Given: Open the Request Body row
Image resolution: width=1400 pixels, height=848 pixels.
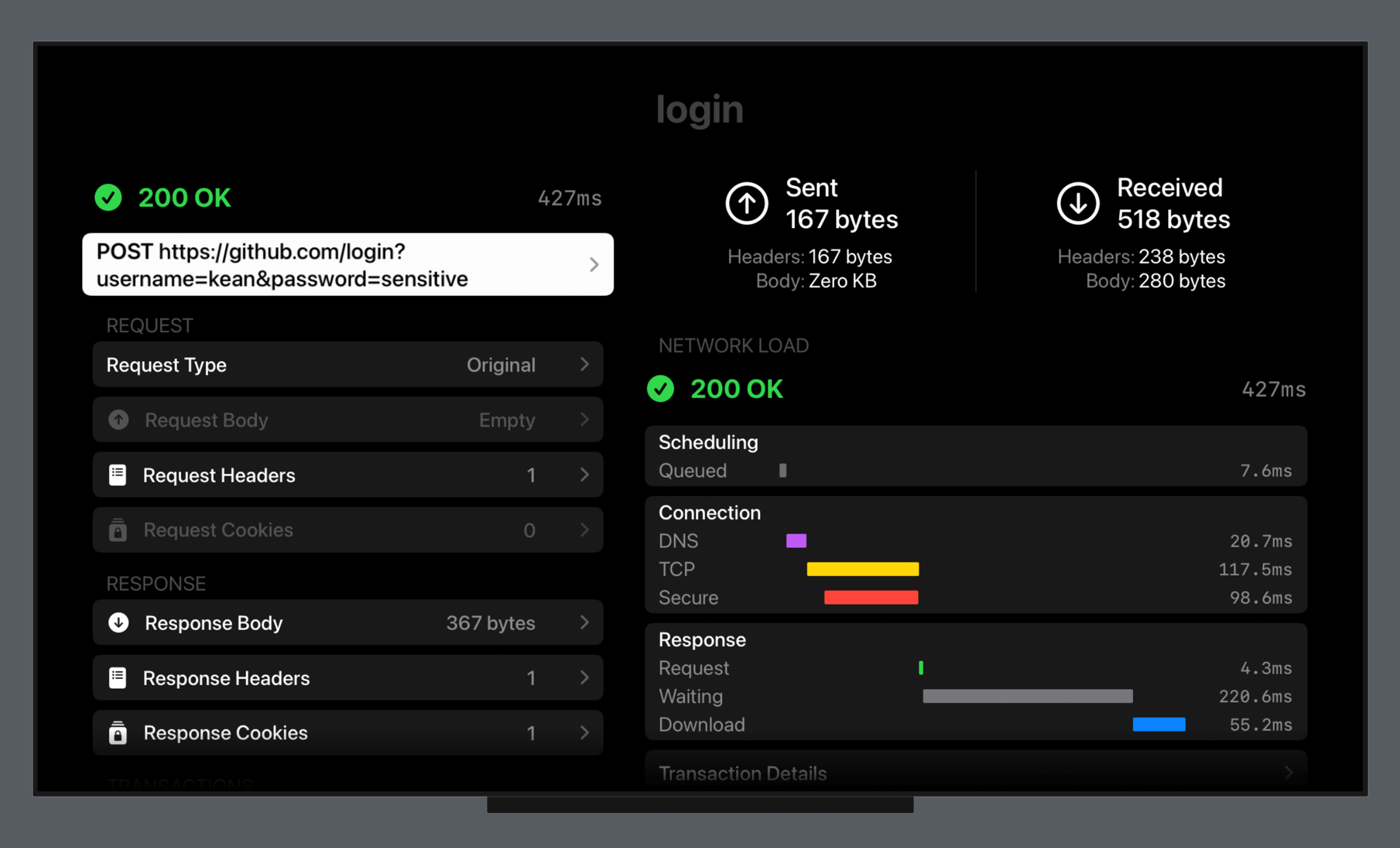Looking at the screenshot, I should pyautogui.click(x=347, y=419).
